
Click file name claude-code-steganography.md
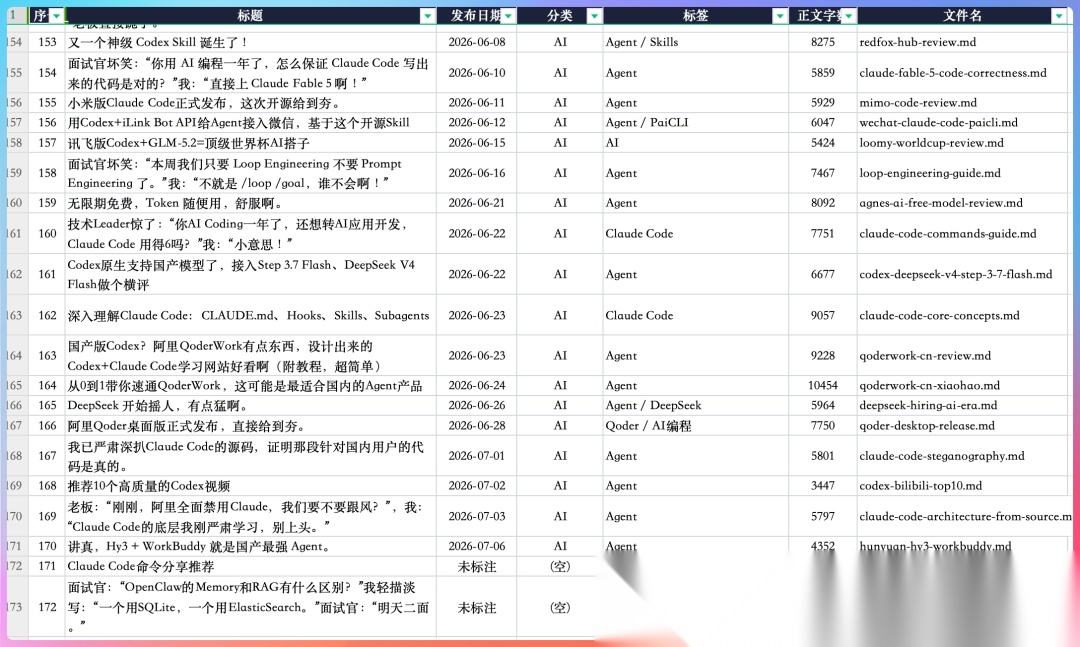[942, 455]
